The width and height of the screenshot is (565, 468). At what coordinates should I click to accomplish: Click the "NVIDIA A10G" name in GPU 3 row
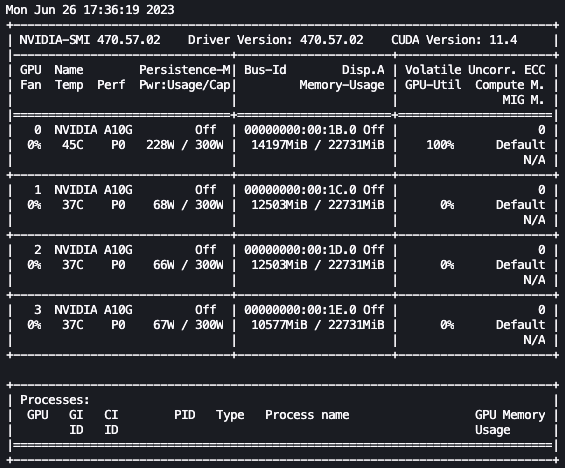93,310
